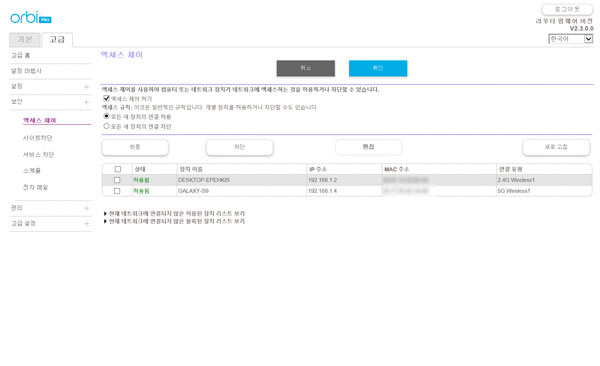Click the 로그아웃 logout button
The image size is (600, 366).
[x=567, y=9]
